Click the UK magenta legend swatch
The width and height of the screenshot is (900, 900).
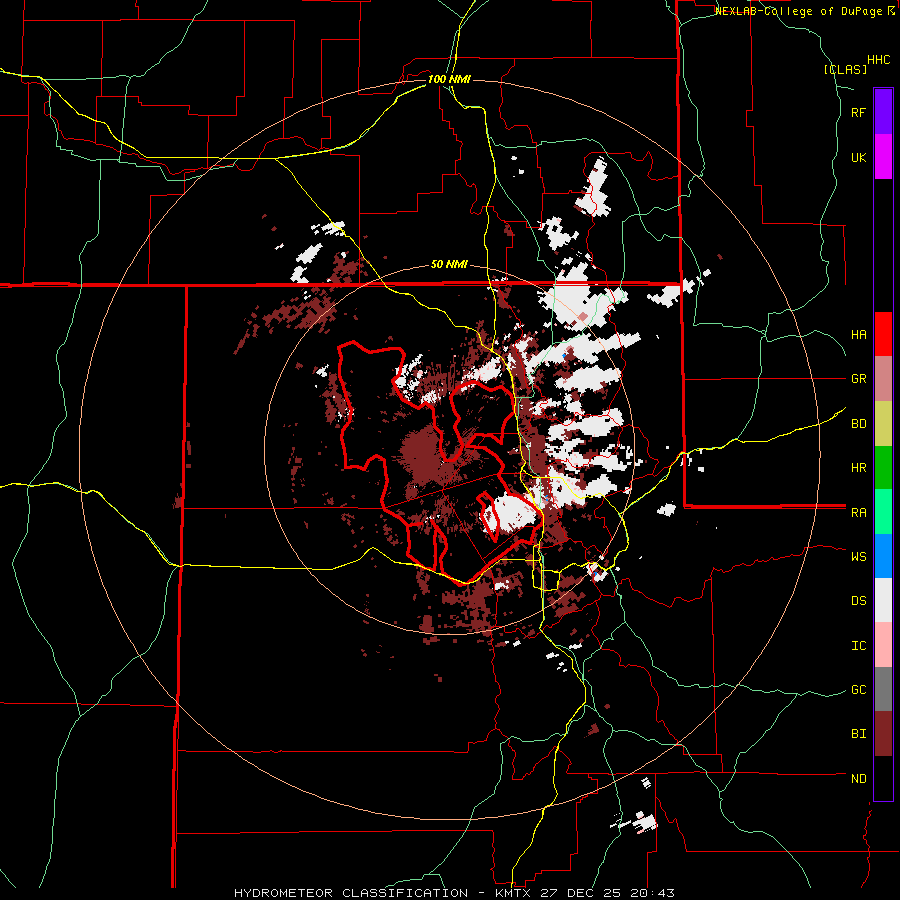tap(883, 157)
